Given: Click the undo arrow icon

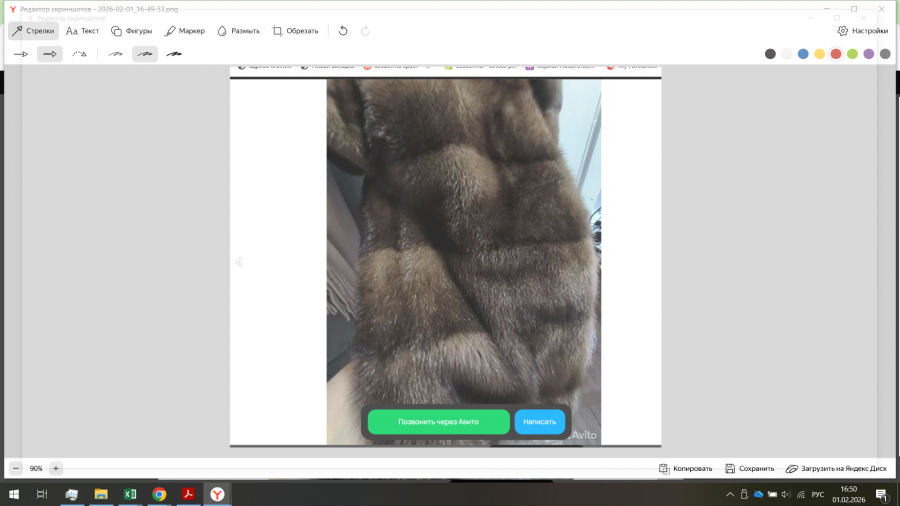Looking at the screenshot, I should click(343, 31).
